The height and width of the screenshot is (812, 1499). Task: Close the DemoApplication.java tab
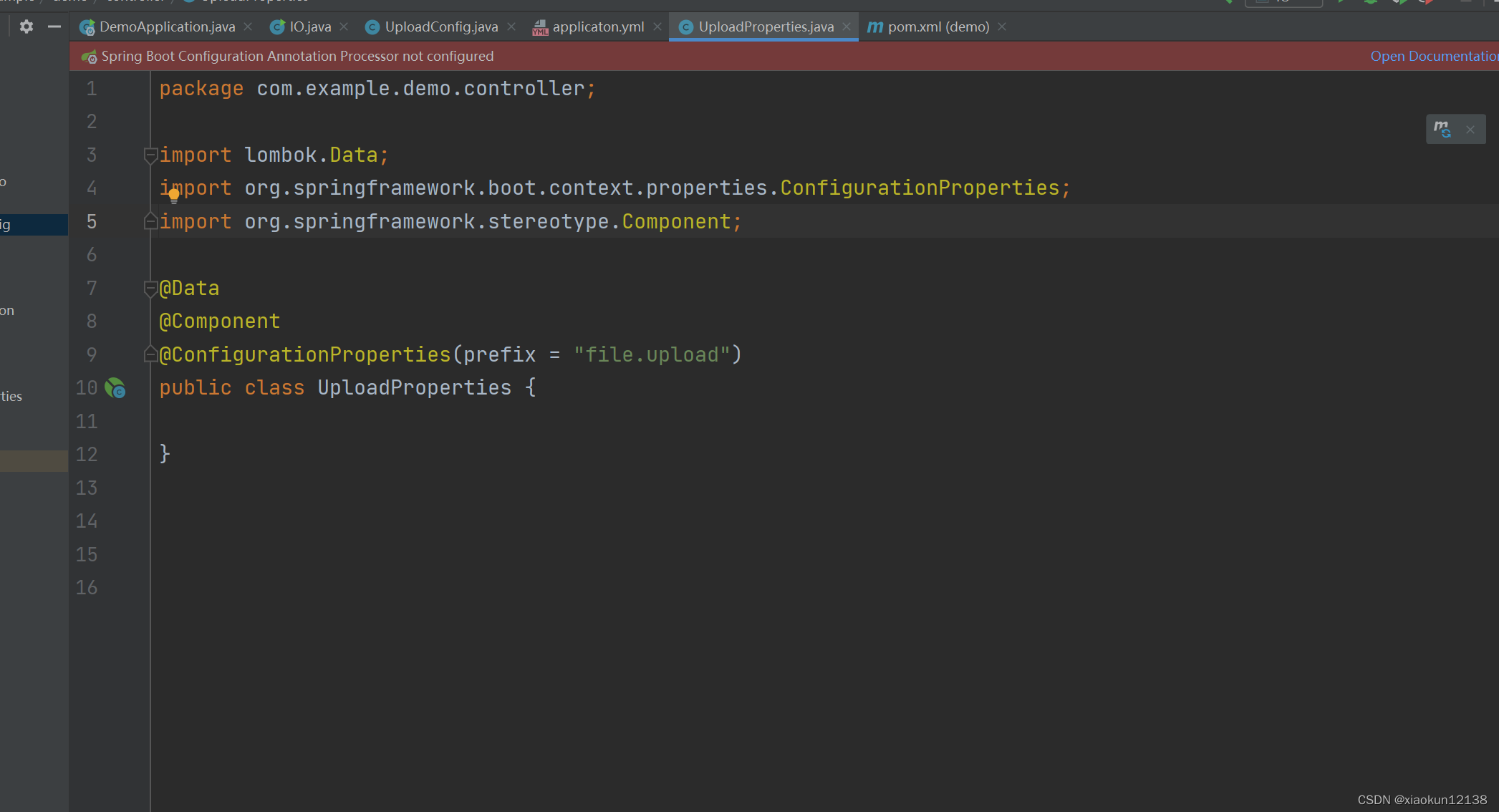point(248,26)
